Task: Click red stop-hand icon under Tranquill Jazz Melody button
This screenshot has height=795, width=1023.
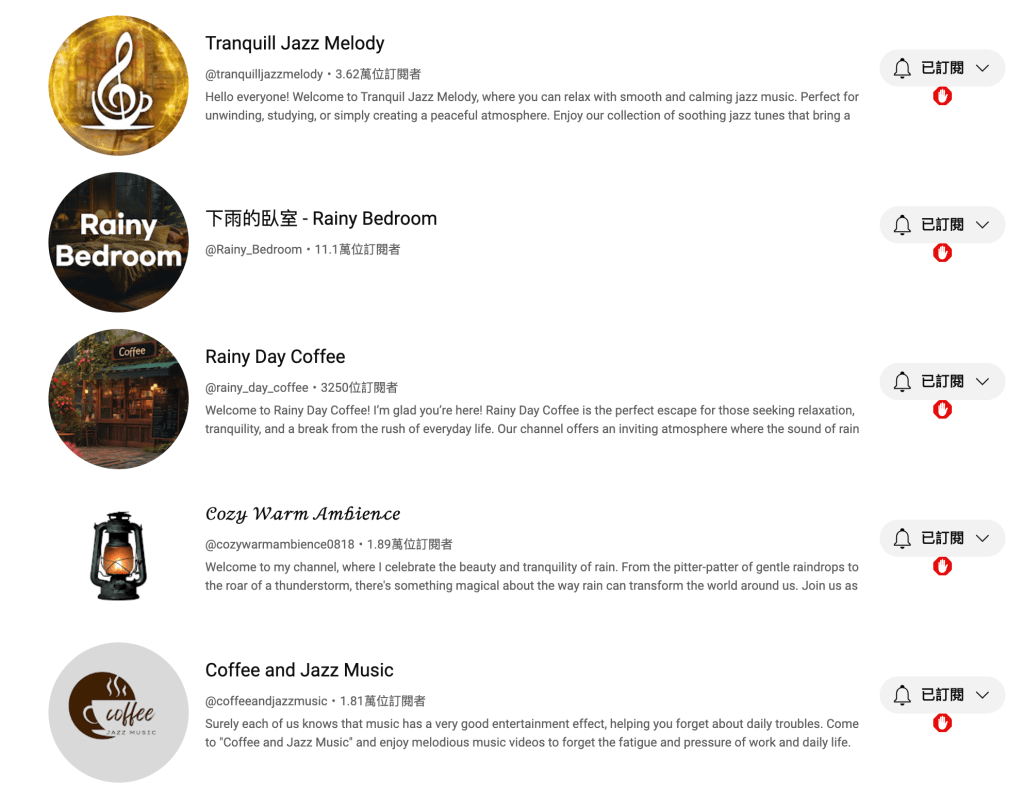Action: click(x=942, y=97)
